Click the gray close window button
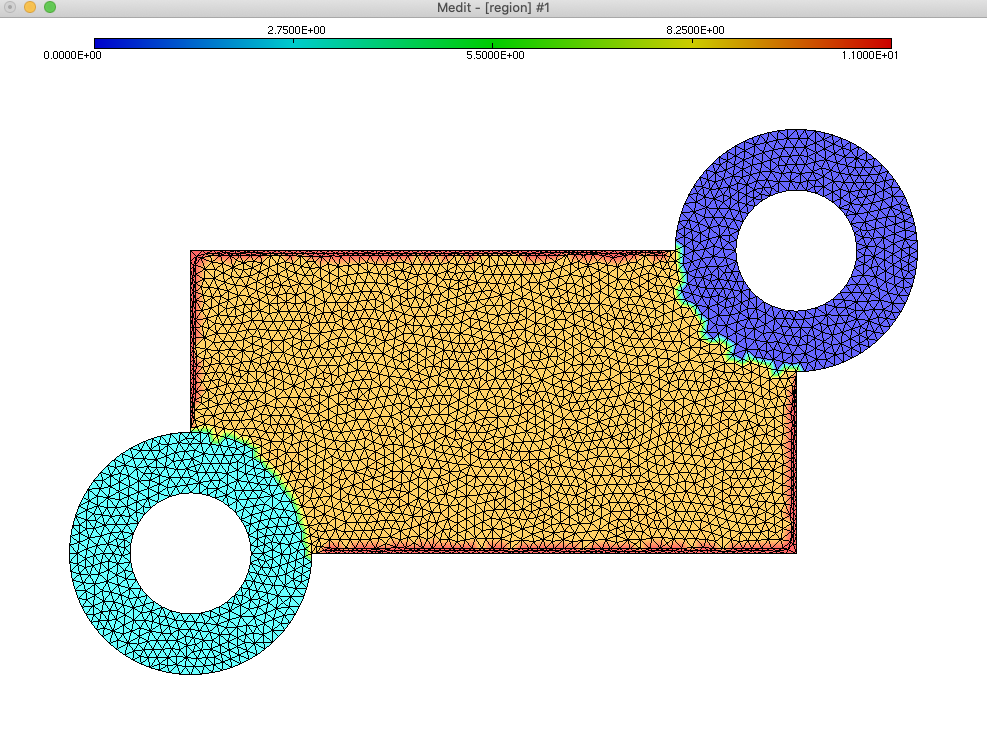The height and width of the screenshot is (754, 987). pyautogui.click(x=9, y=7)
